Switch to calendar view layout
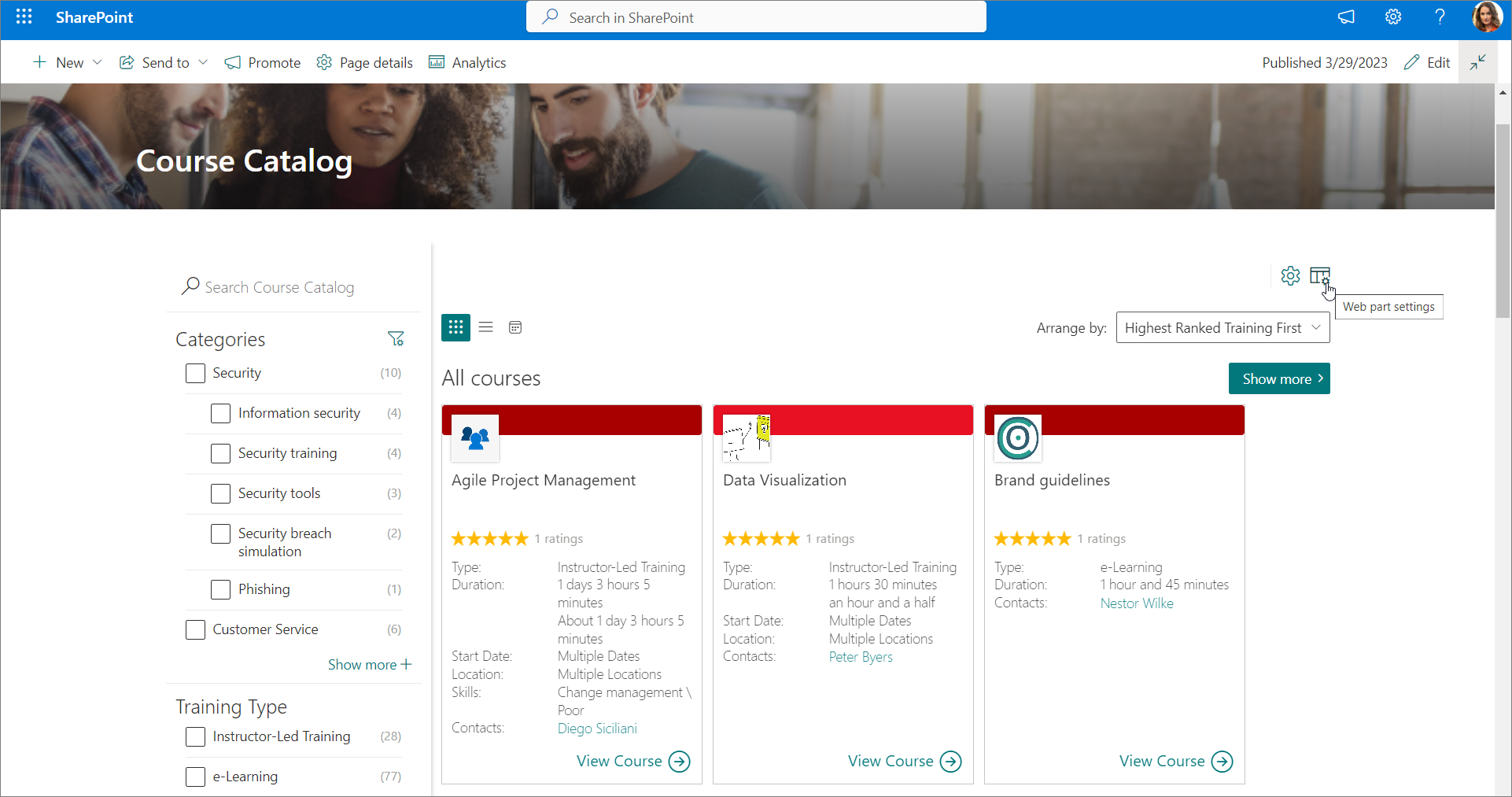The height and width of the screenshot is (797, 1512). [515, 327]
